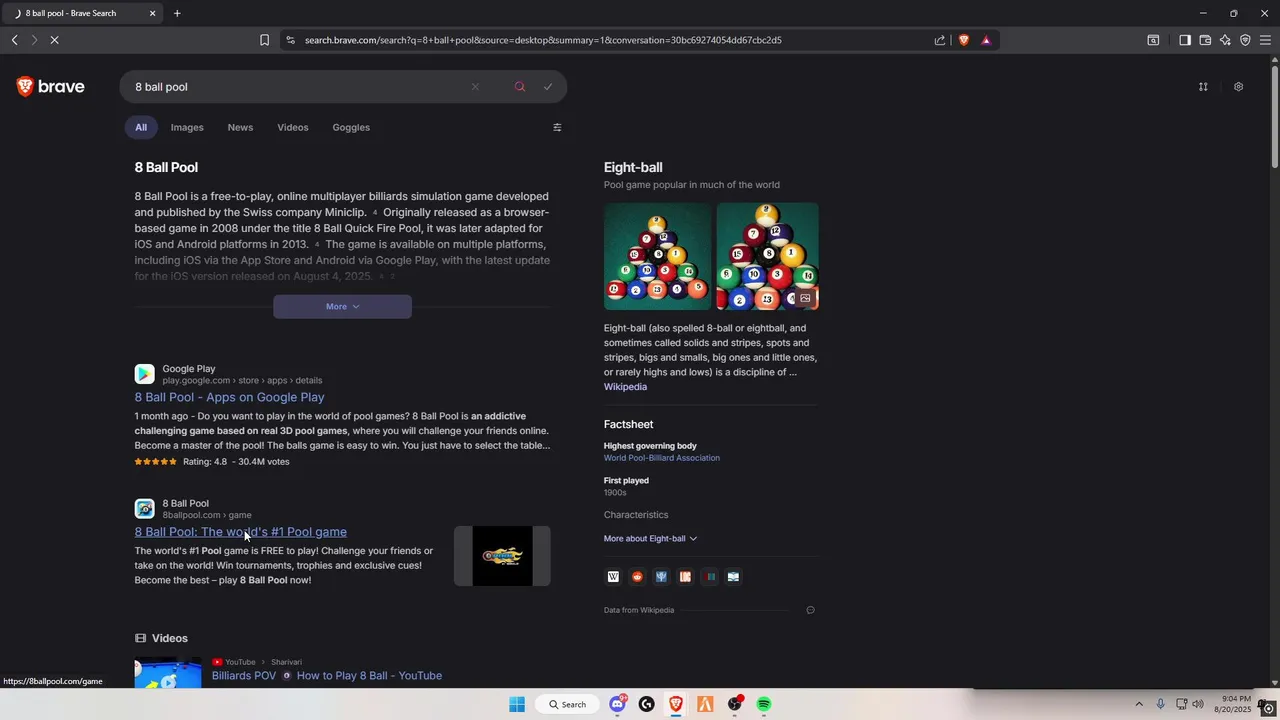Open Discord from the taskbar
The height and width of the screenshot is (720, 1280).
tap(617, 704)
